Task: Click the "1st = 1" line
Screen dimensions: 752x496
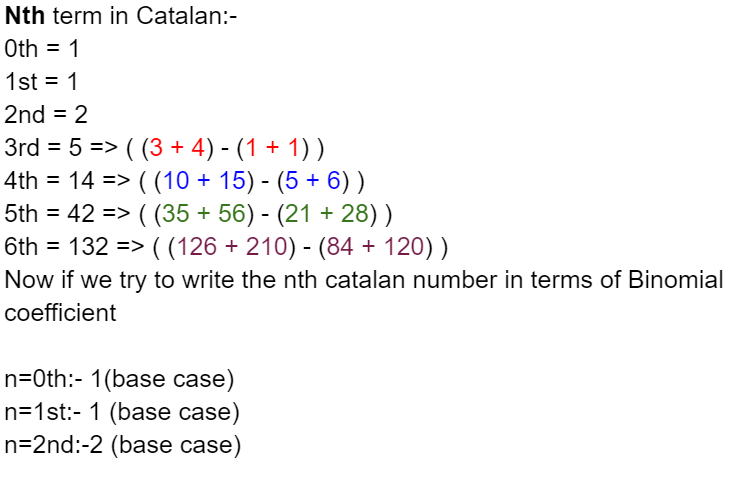Action: click(x=41, y=82)
